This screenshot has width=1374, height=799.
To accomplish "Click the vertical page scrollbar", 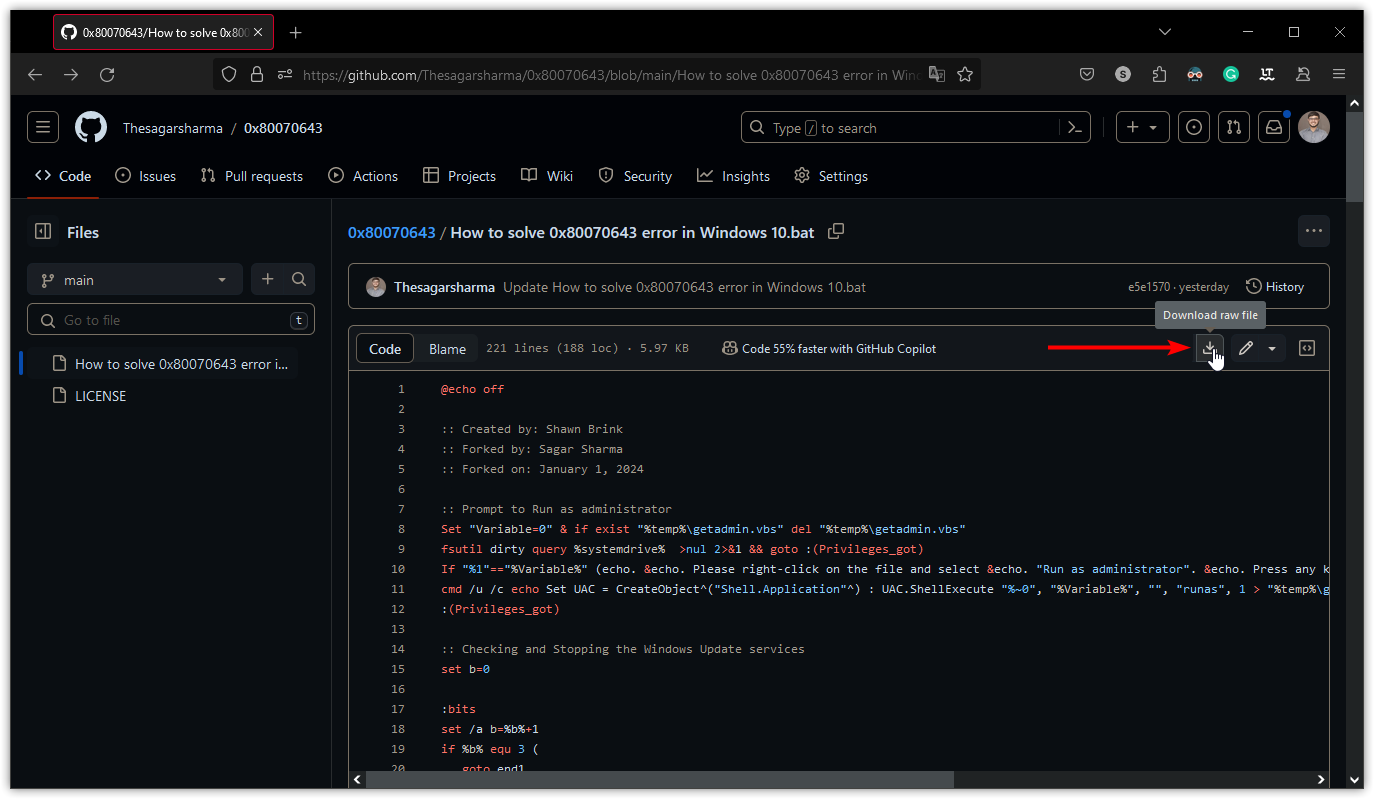I will [x=1355, y=156].
